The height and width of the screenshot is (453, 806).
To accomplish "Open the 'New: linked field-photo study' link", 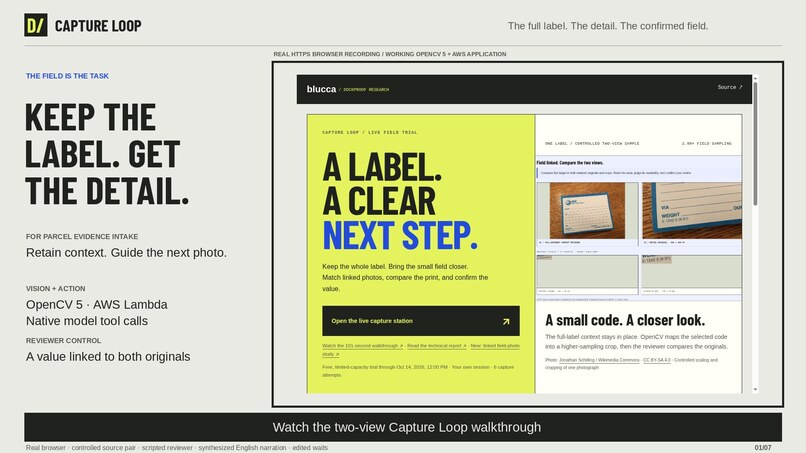I will tap(495, 346).
